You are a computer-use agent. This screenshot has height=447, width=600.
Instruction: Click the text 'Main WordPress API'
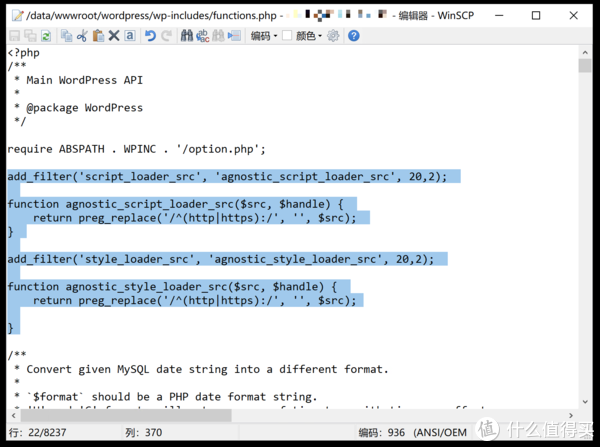point(85,80)
